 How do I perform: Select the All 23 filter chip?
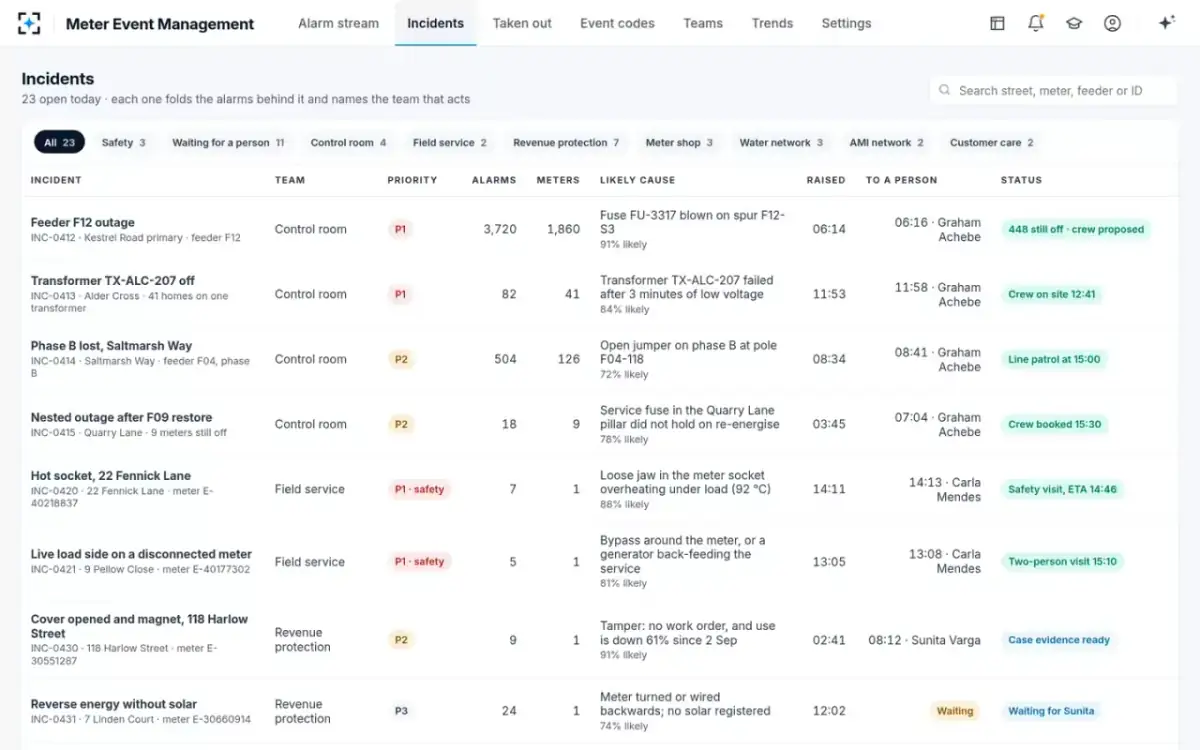(x=59, y=142)
